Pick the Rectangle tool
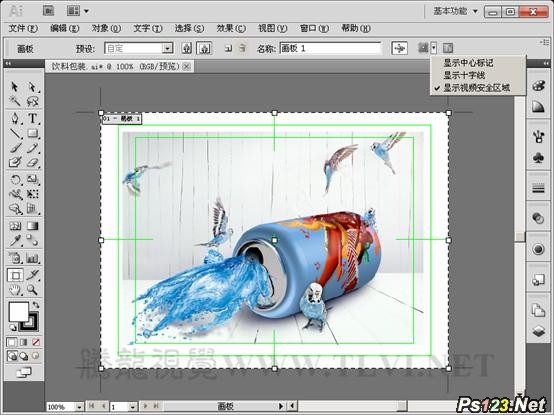The width and height of the screenshot is (554, 415). pyautogui.click(x=32, y=133)
